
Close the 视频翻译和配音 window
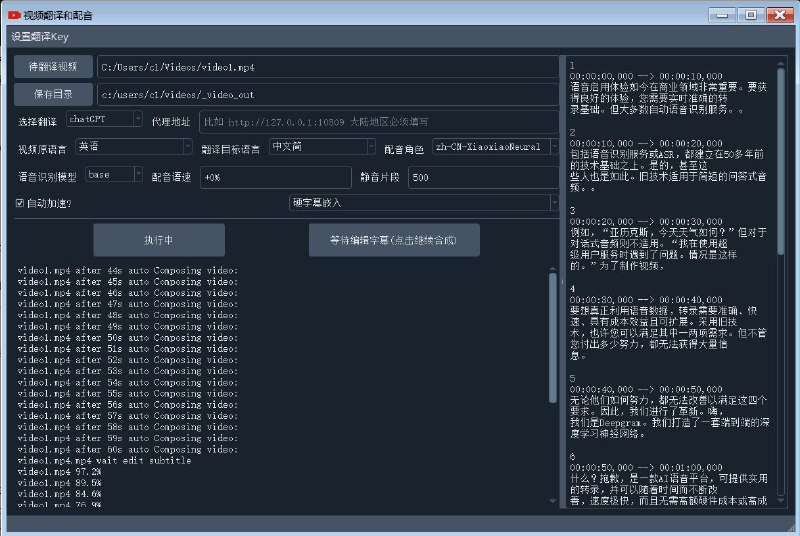tap(780, 15)
